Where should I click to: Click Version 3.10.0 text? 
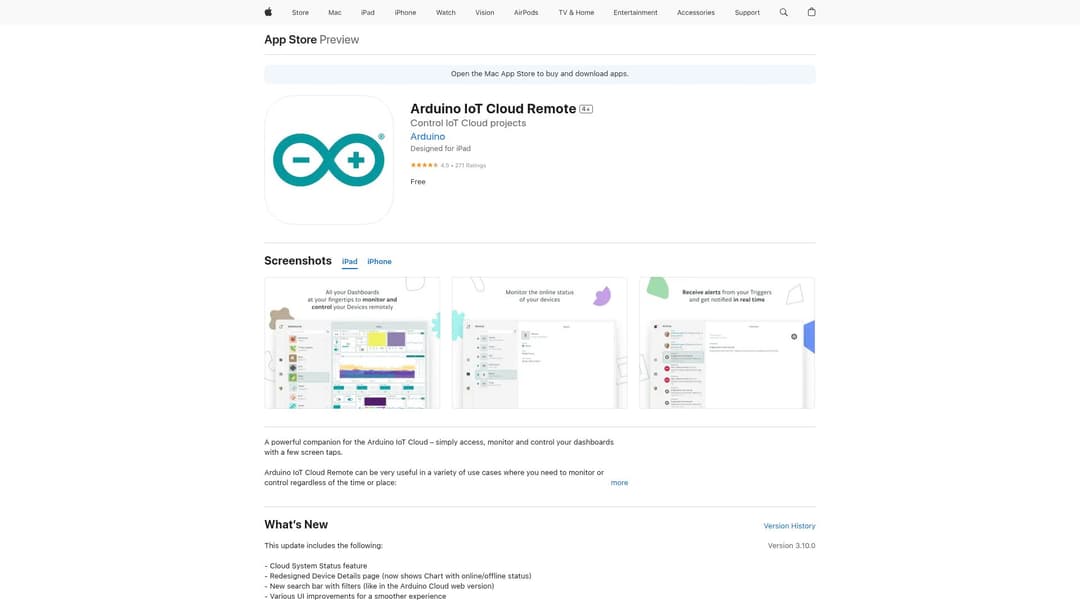(791, 545)
